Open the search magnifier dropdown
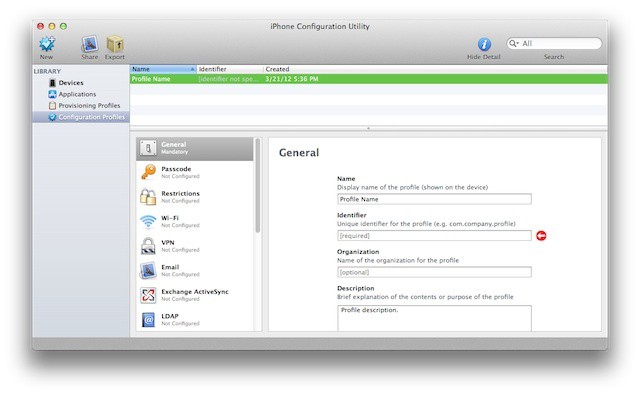Image resolution: width=640 pixels, height=395 pixels. click(514, 43)
